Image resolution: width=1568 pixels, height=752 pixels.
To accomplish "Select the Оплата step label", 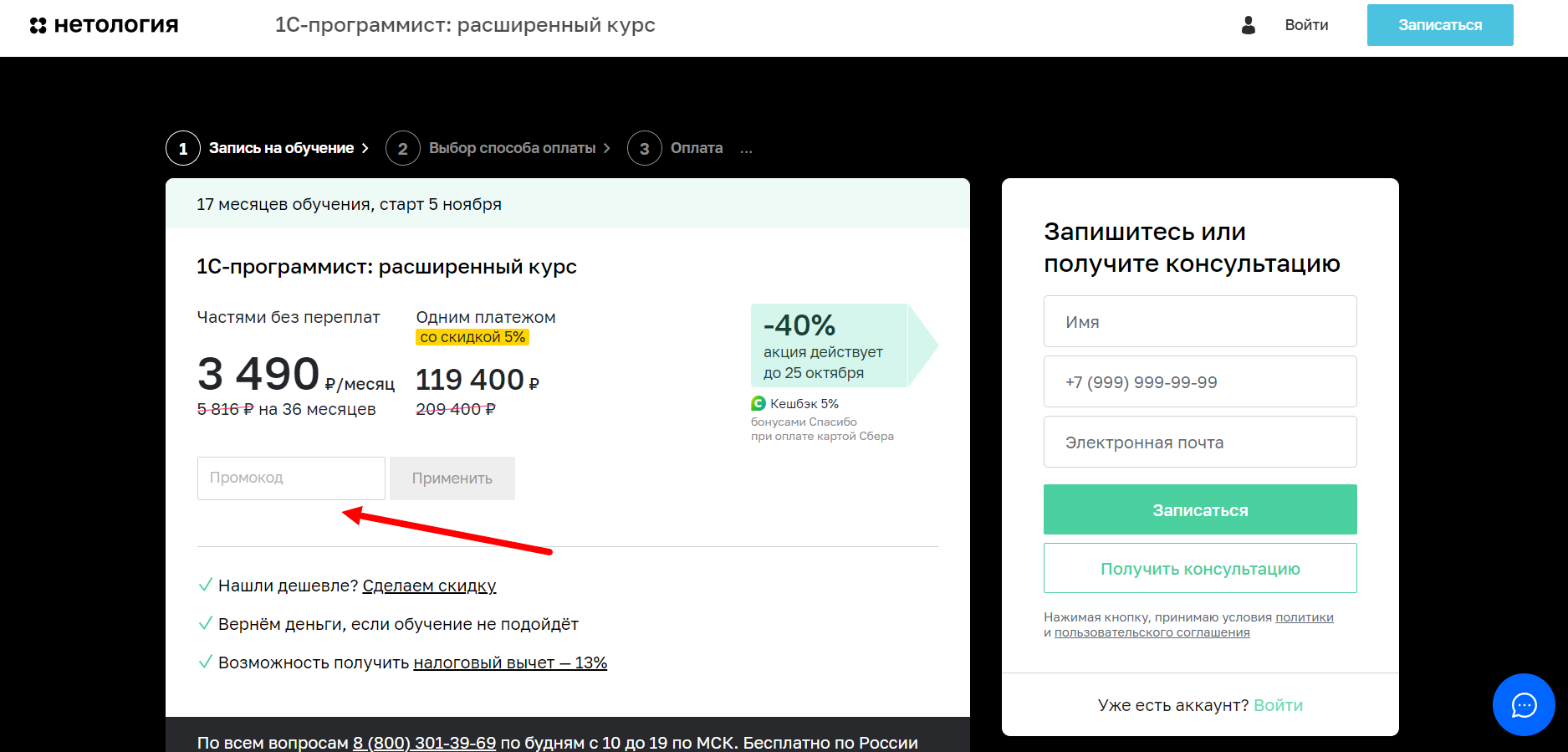I will 696,148.
